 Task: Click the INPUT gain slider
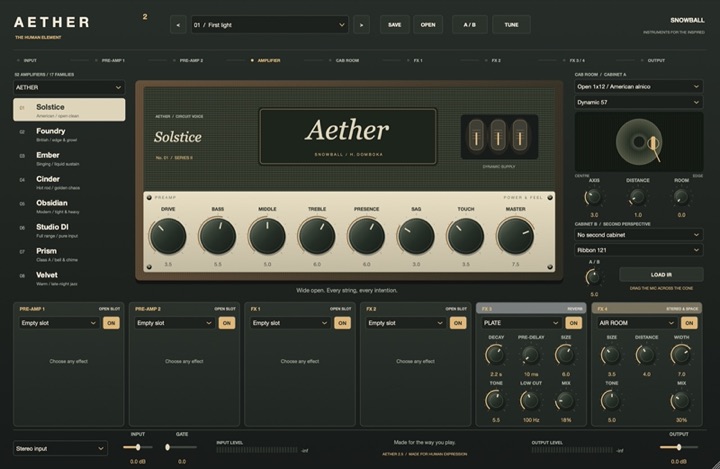point(138,447)
